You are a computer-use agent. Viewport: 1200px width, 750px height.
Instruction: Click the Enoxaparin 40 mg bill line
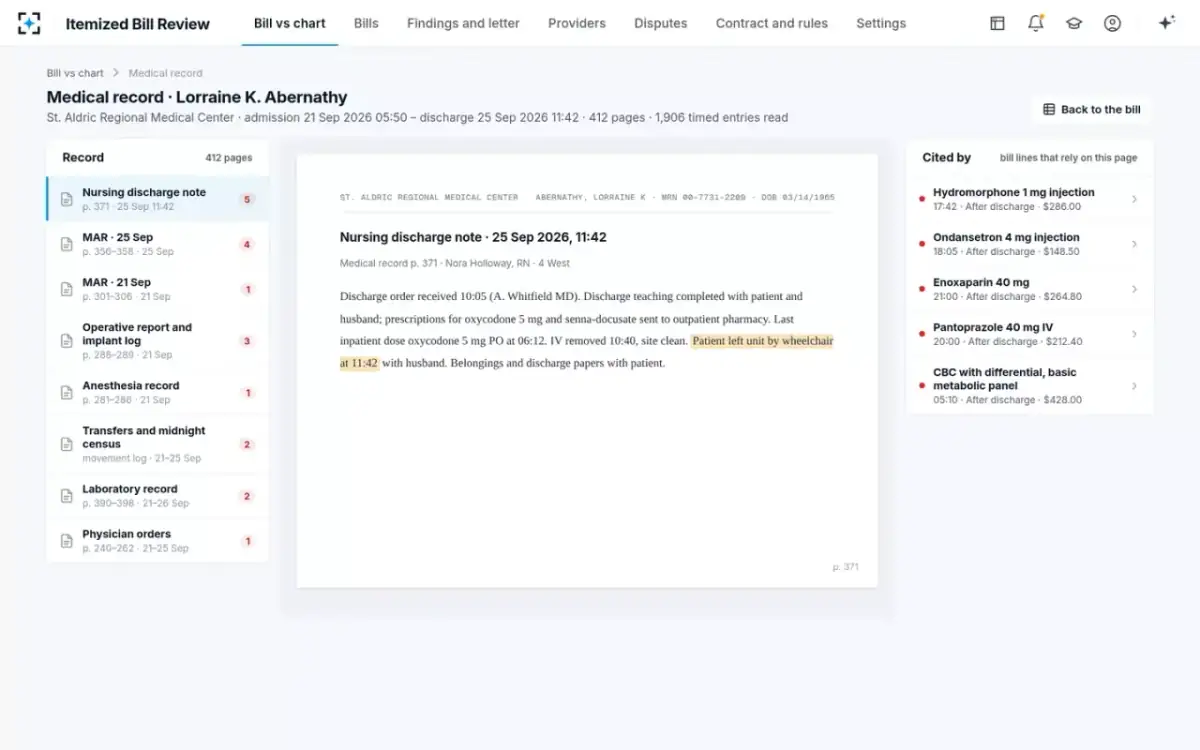(x=1030, y=289)
